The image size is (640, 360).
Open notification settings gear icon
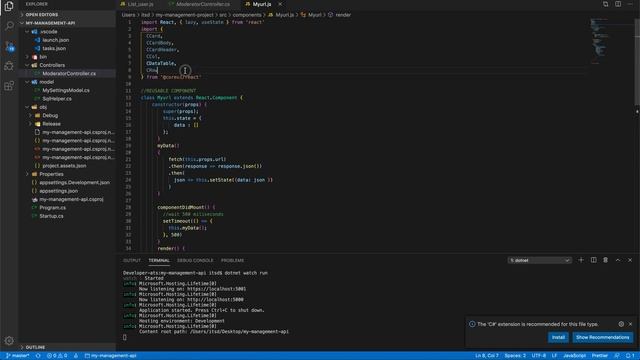621,324
